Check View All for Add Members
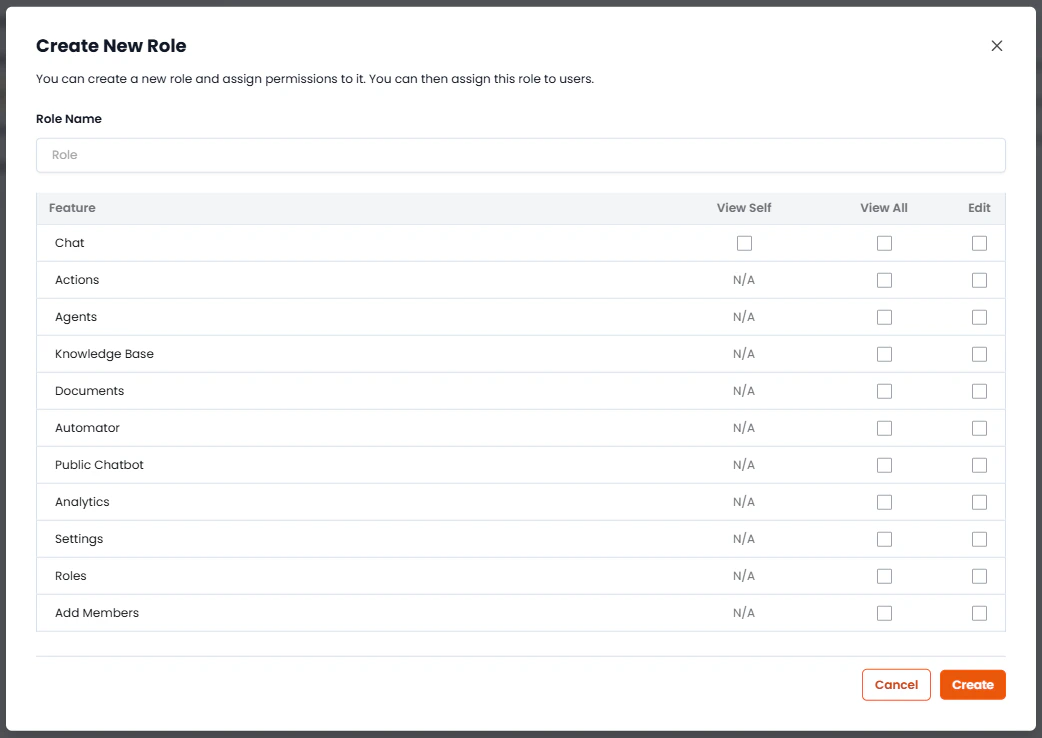 [884, 613]
